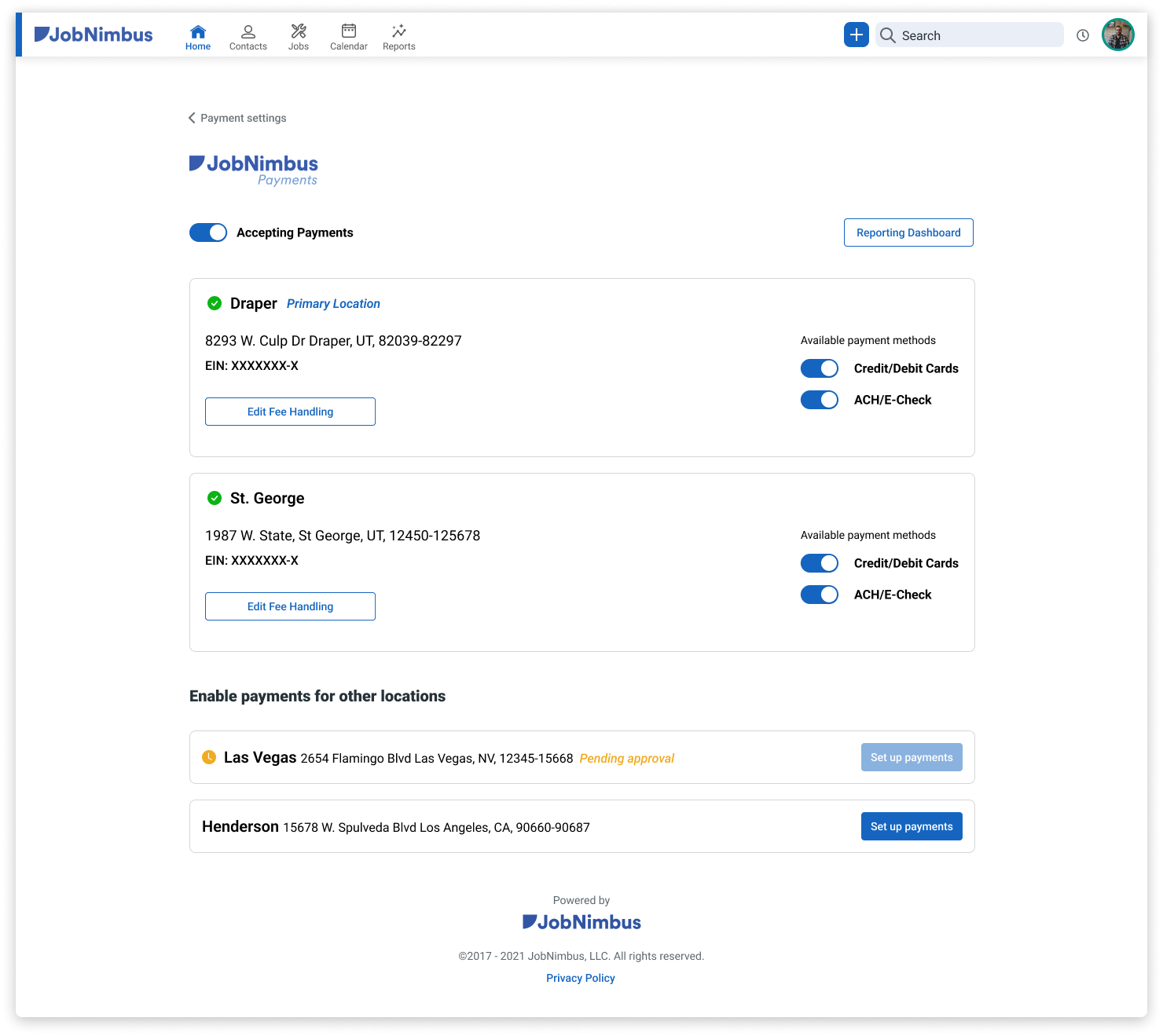
Task: Toggle St. George ACH/E-Check switch
Action: pos(820,595)
